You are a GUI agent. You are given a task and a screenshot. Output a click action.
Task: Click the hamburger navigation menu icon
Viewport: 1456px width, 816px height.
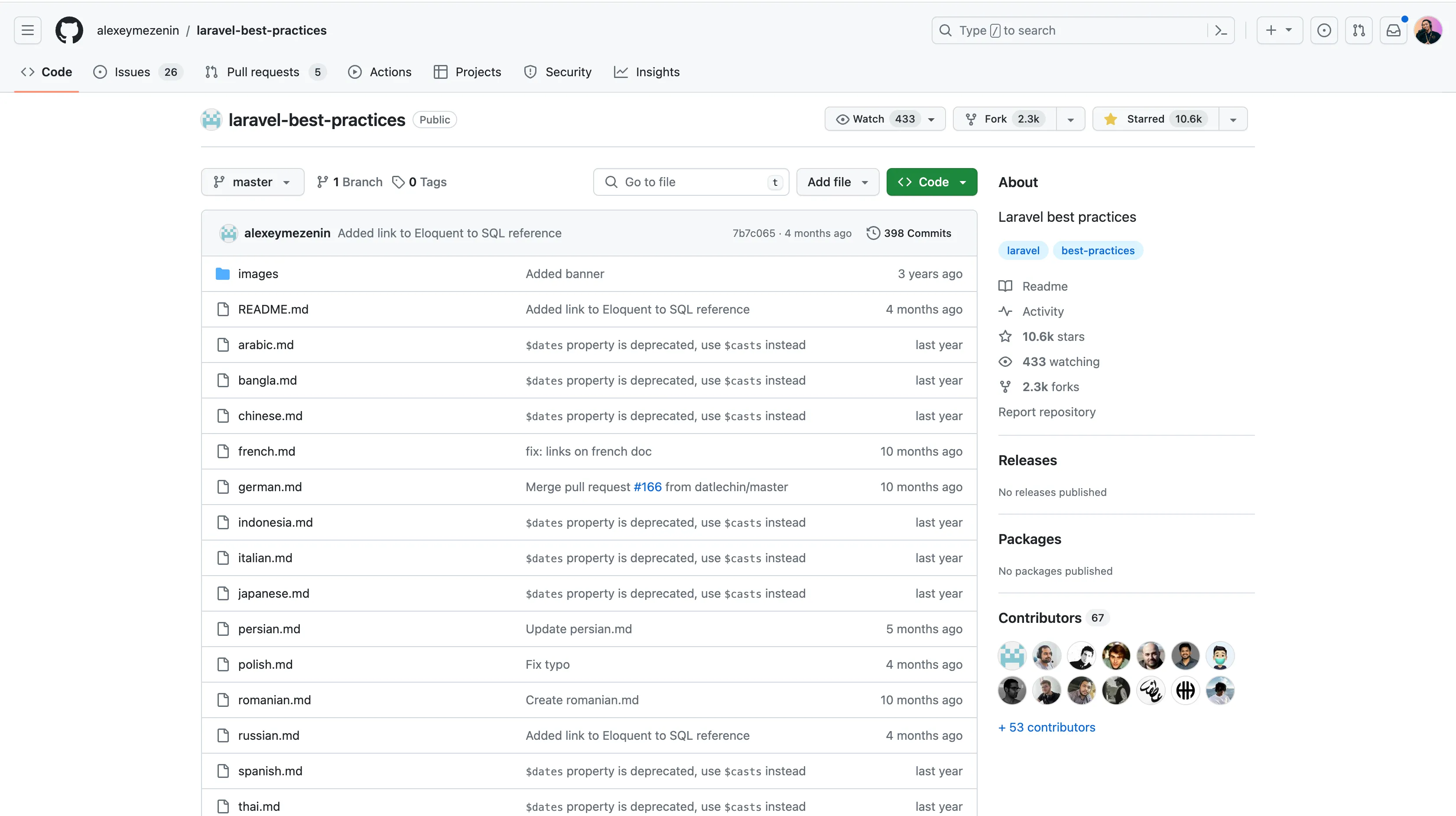(x=26, y=30)
